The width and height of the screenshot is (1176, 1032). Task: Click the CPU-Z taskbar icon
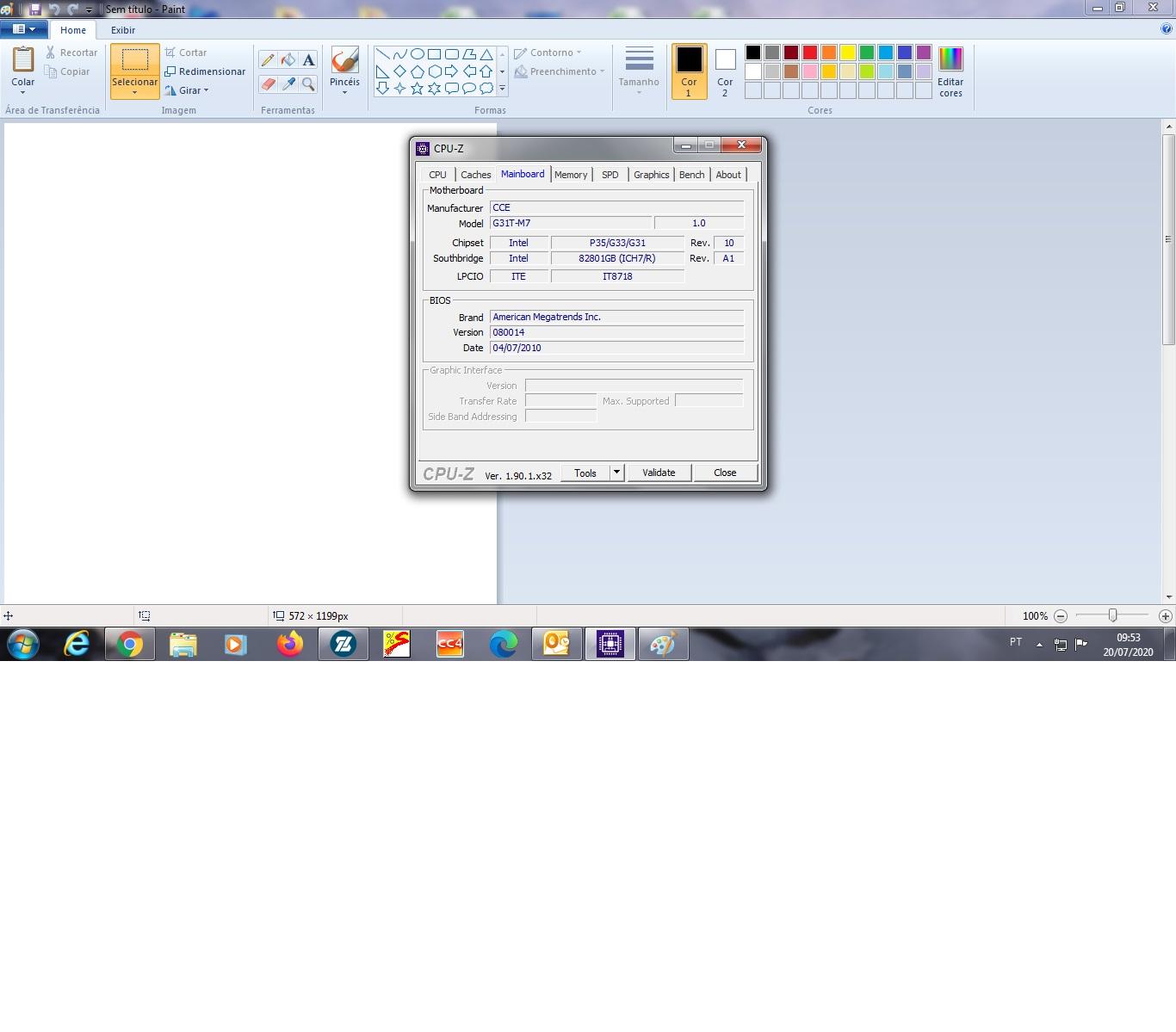pos(610,644)
